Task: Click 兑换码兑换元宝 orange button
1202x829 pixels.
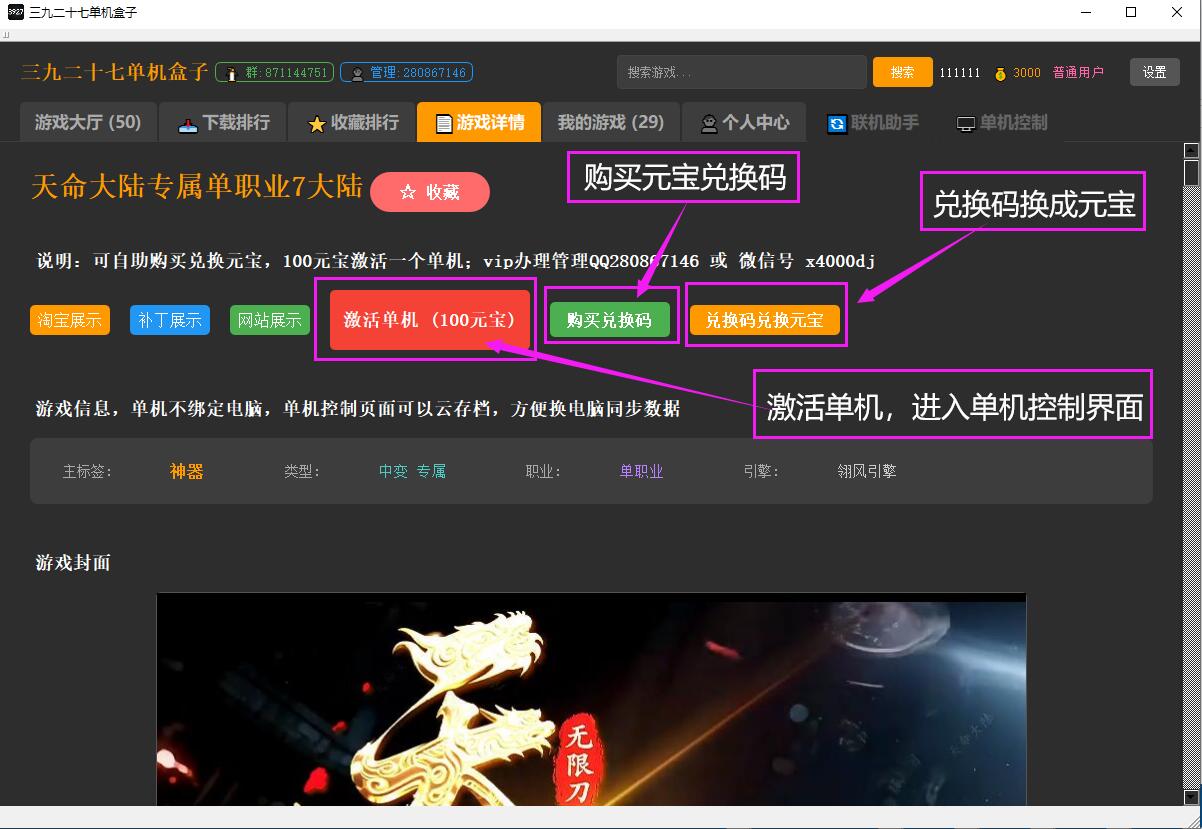Action: coord(764,320)
